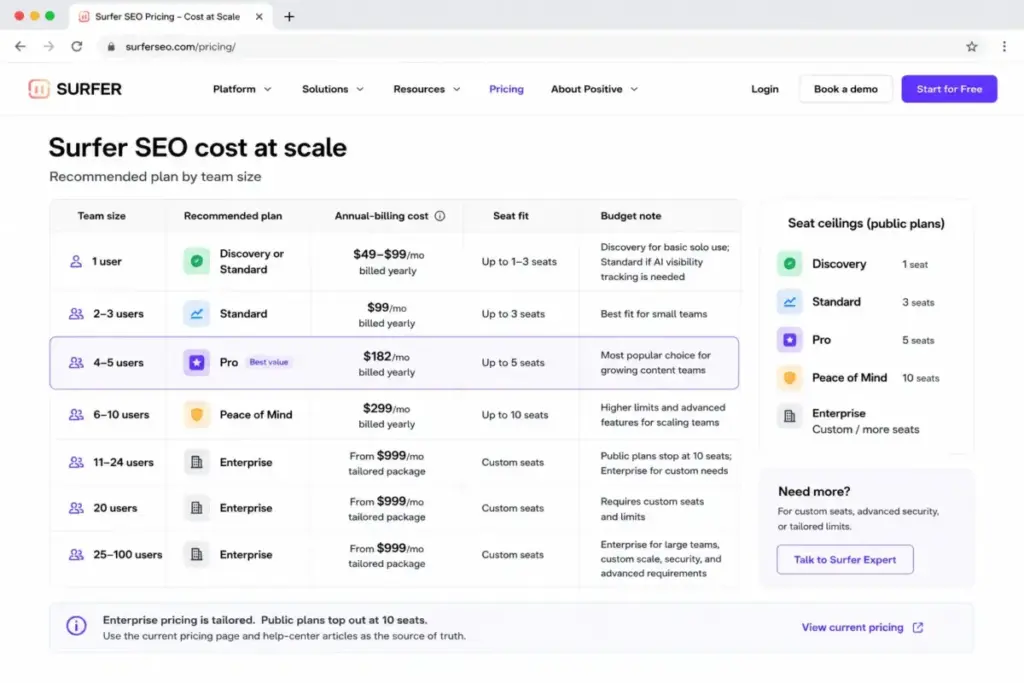Reload the page with refresh icon
The width and height of the screenshot is (1024, 683).
tap(77, 46)
